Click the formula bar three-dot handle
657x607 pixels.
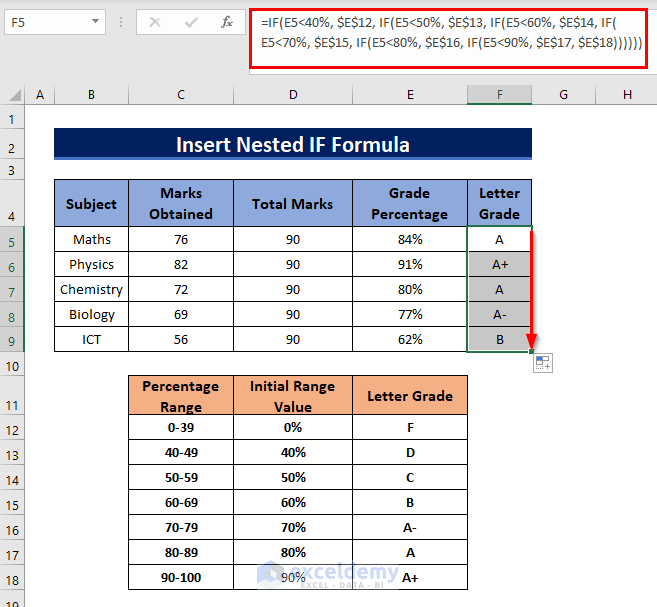121,22
